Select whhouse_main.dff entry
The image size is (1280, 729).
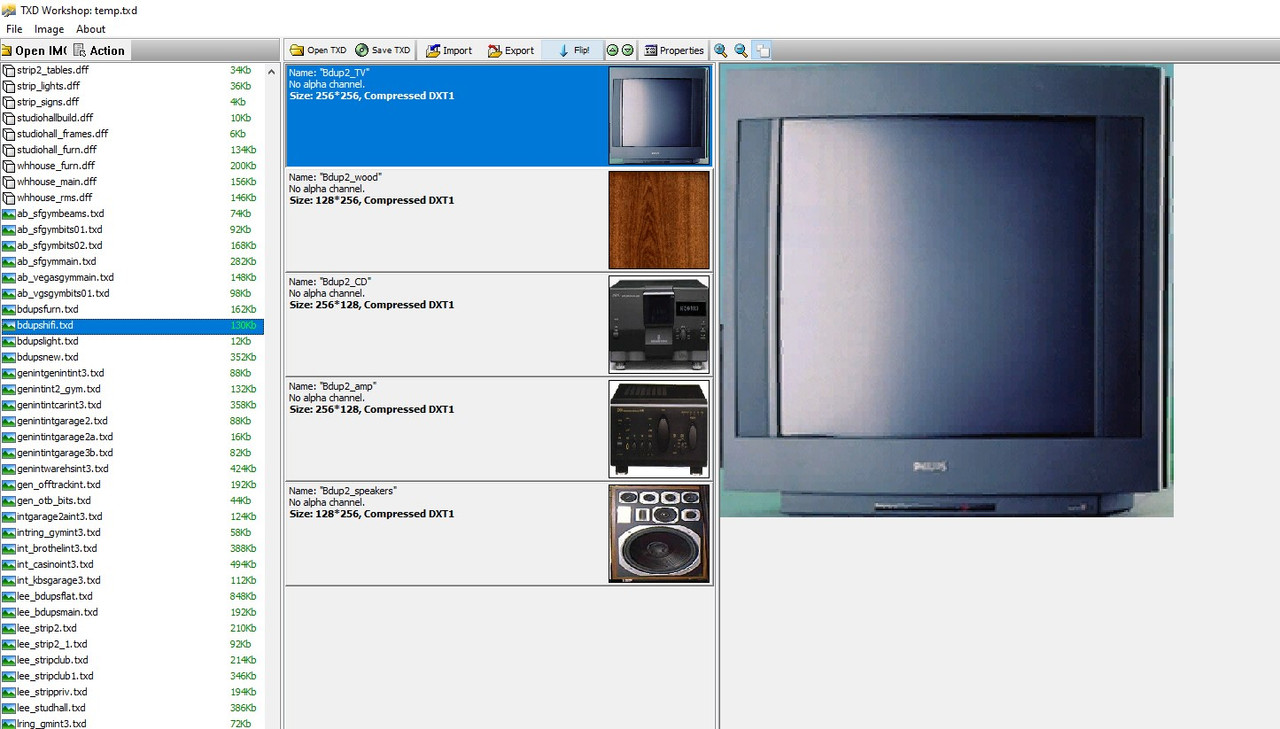(132, 182)
